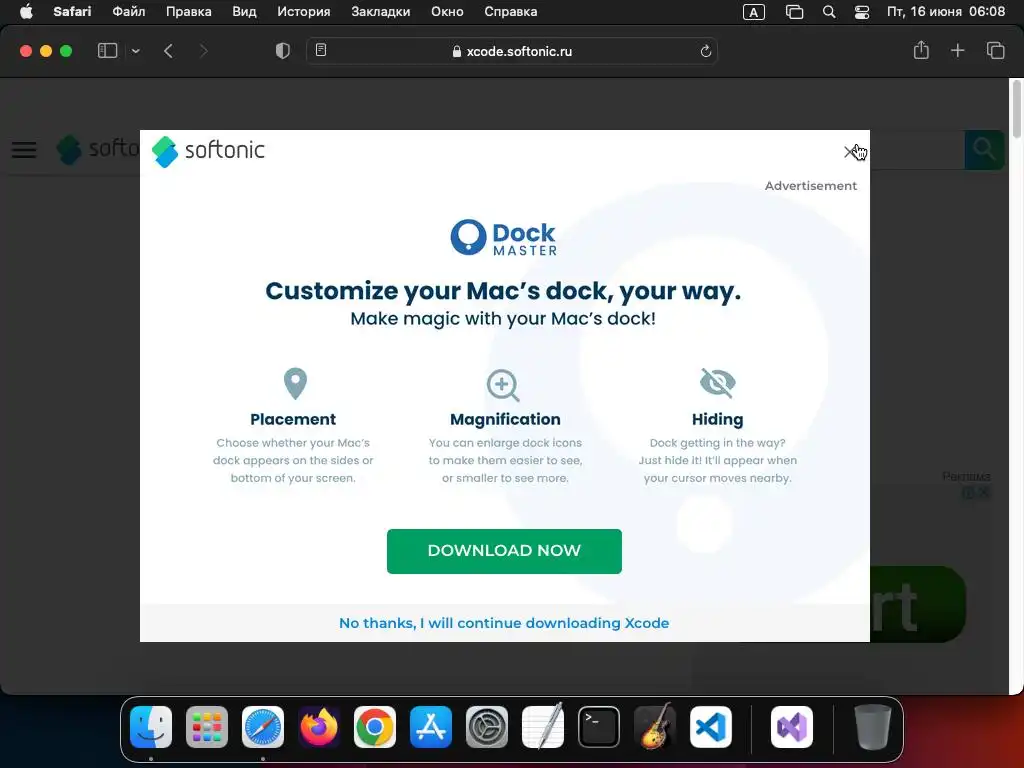Viewport: 1024px width, 768px height.
Task: Open a new Safari tab
Action: pos(957,50)
